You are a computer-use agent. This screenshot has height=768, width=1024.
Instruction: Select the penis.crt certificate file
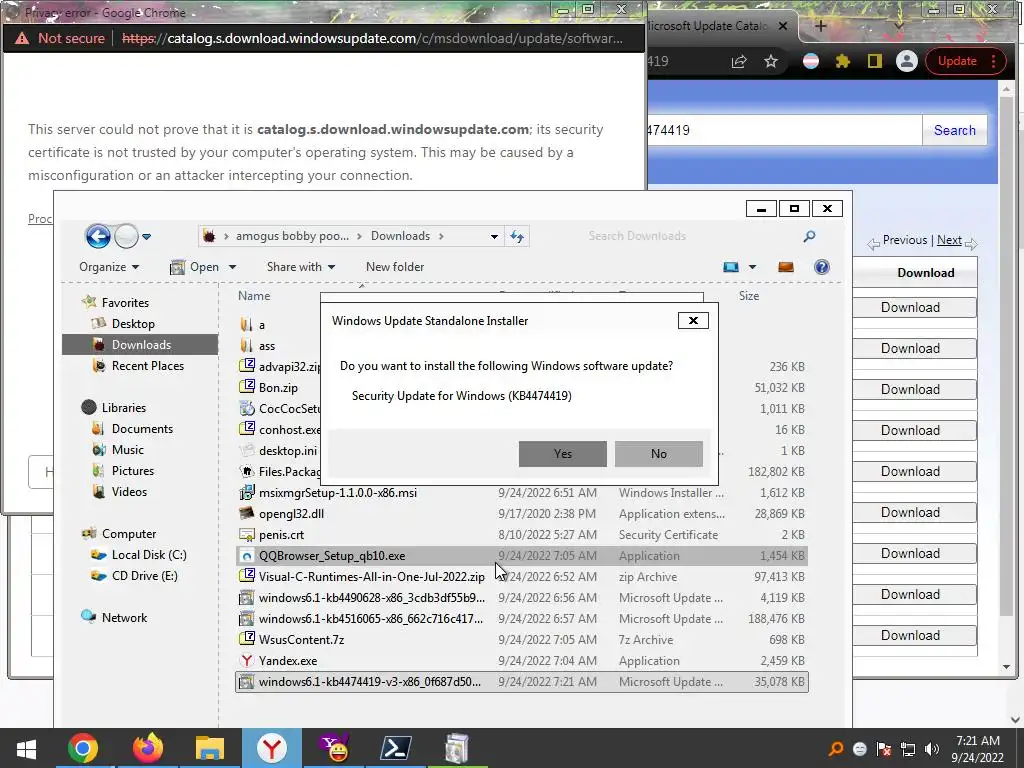pyautogui.click(x=281, y=535)
